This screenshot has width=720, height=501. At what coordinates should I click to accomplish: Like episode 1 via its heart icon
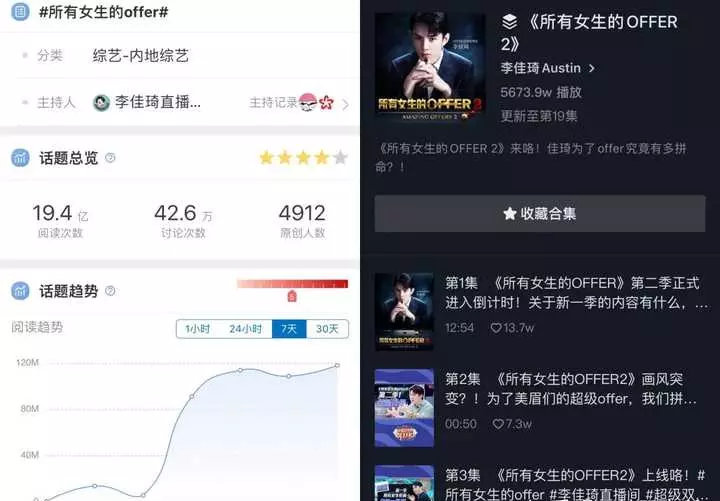point(496,328)
